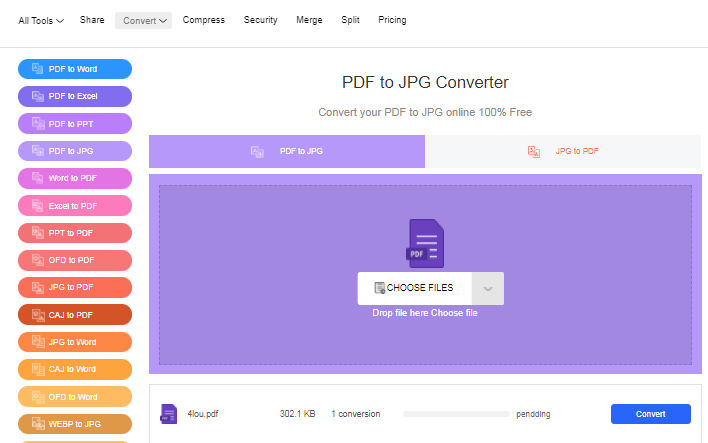Click the CAJ to Word sidebar icon
The height and width of the screenshot is (443, 708).
coord(37,369)
